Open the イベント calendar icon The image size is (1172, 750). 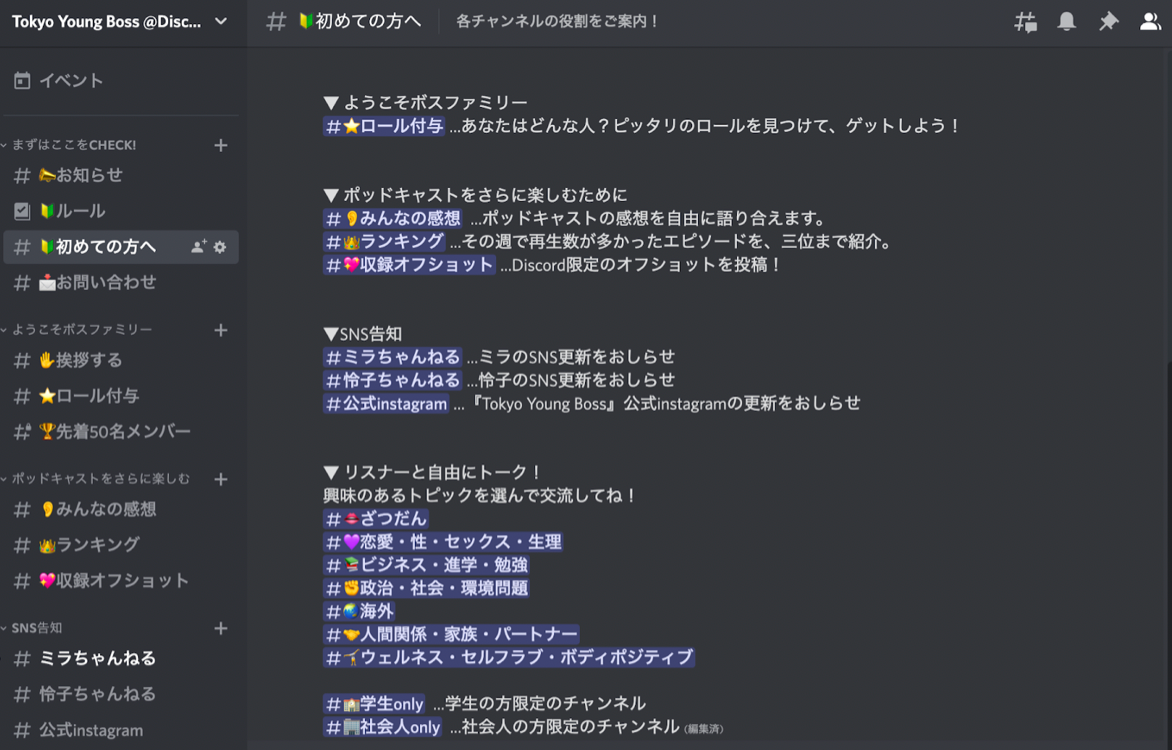point(22,81)
